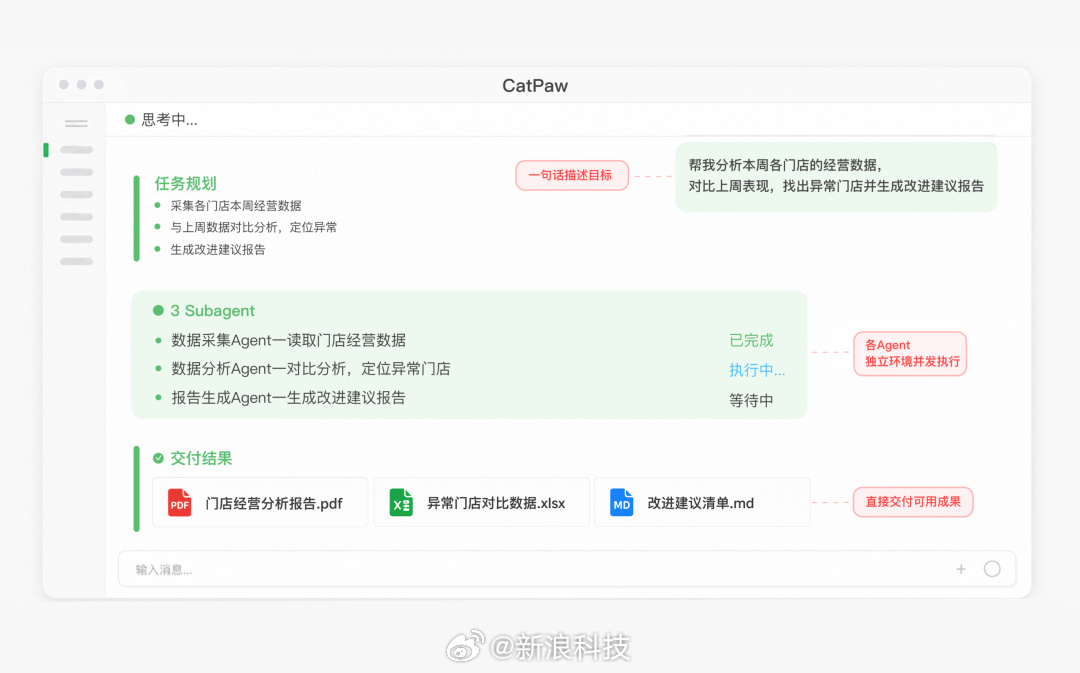Open the file card 异常门店对比数据.xlsx
Image resolution: width=1080 pixels, height=673 pixels.
(x=481, y=503)
